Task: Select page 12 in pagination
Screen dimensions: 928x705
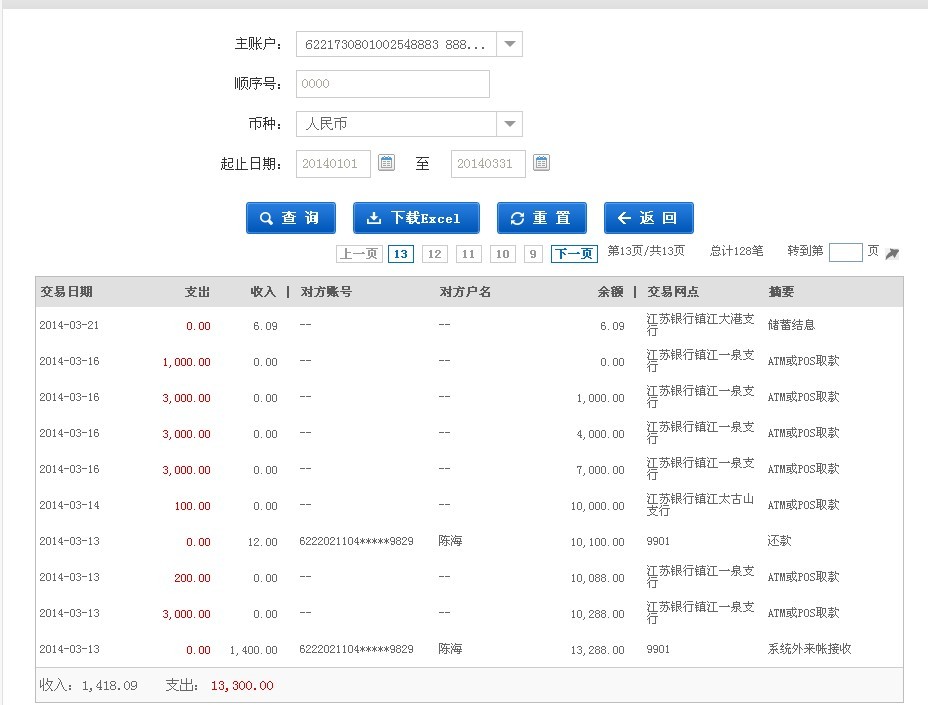Action: (434, 254)
